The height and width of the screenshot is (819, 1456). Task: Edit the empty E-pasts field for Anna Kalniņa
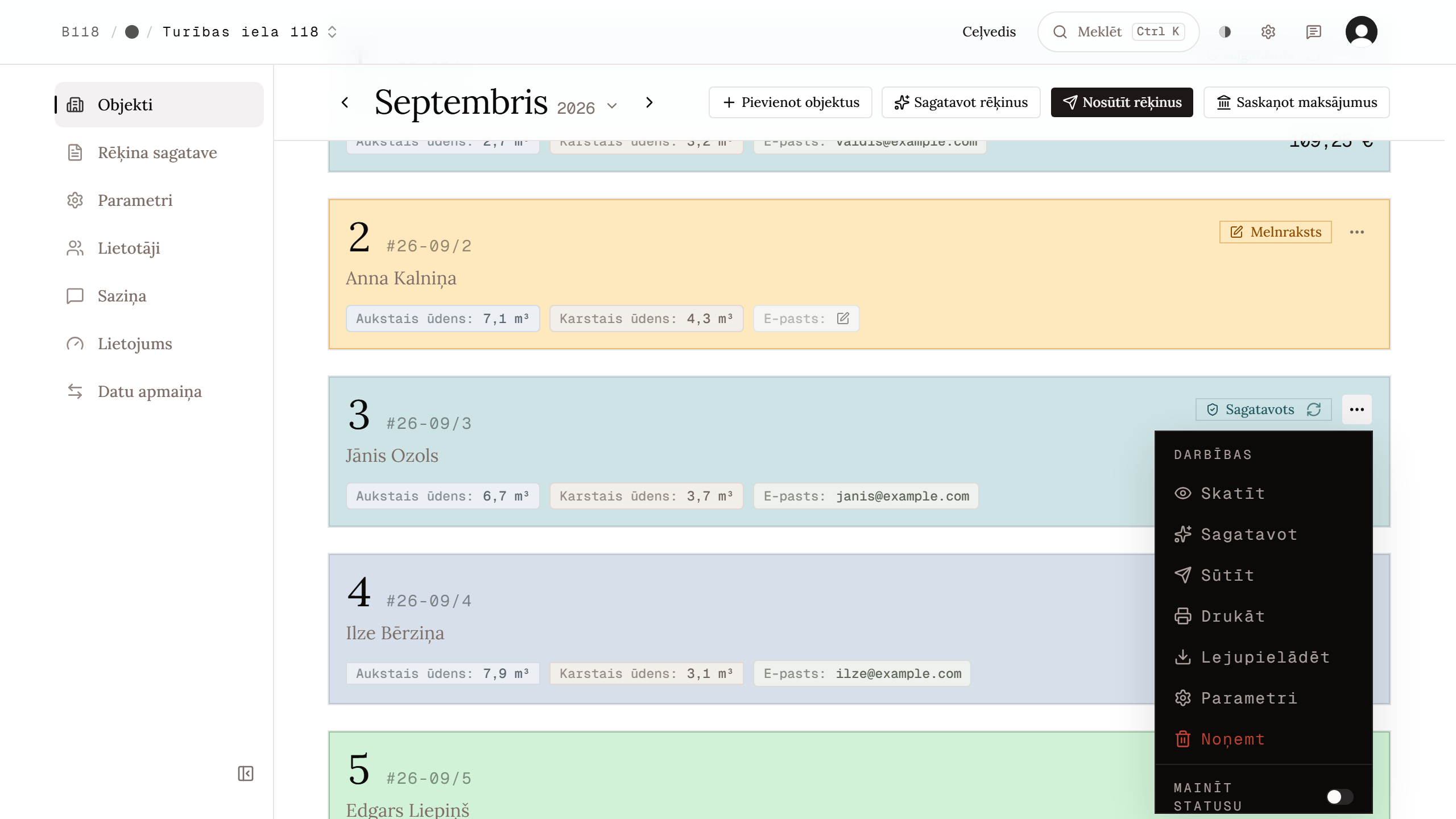pyautogui.click(x=843, y=318)
